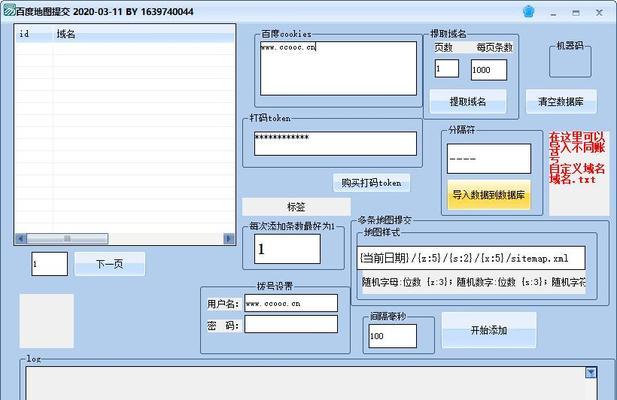Click the 购买打码token button

point(371,183)
